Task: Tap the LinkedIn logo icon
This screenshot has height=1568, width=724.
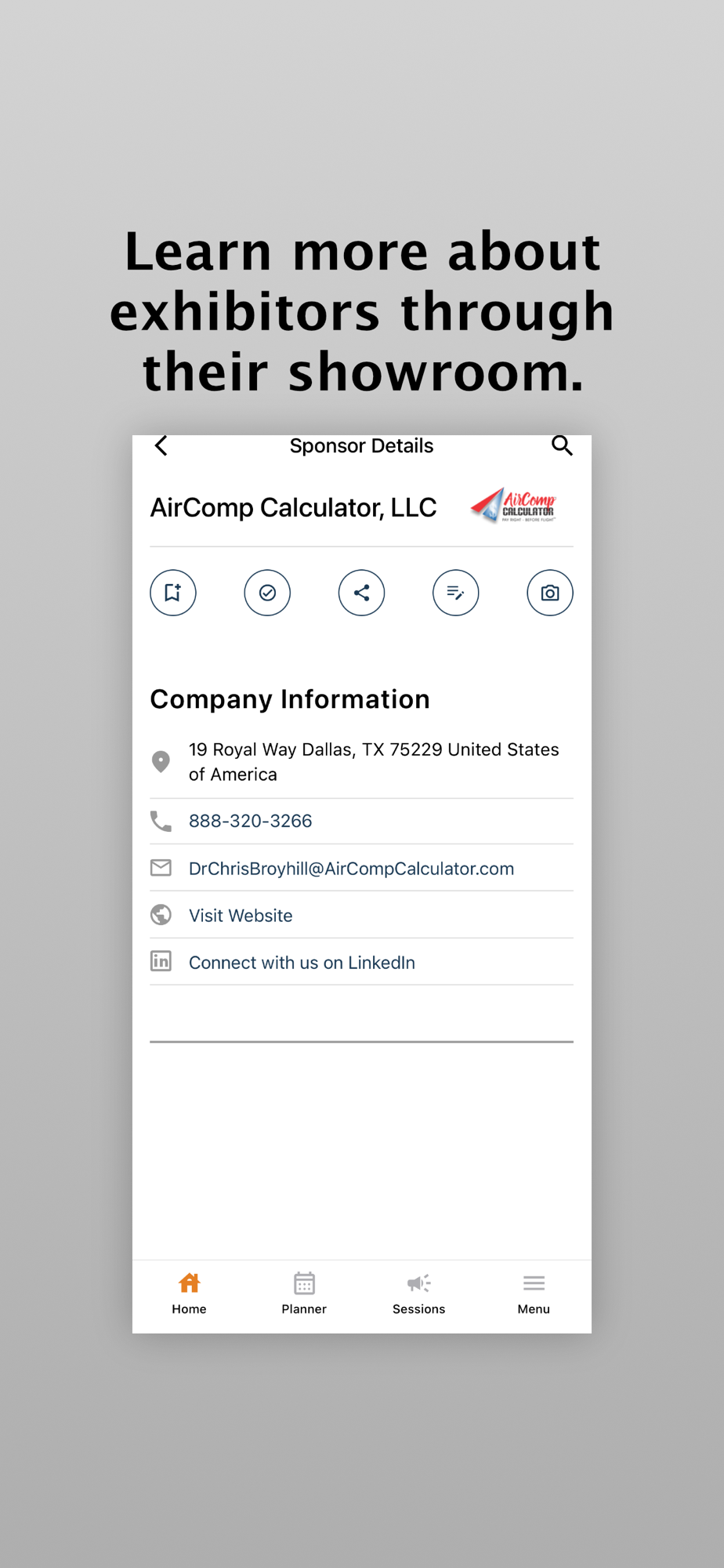Action: click(x=161, y=961)
